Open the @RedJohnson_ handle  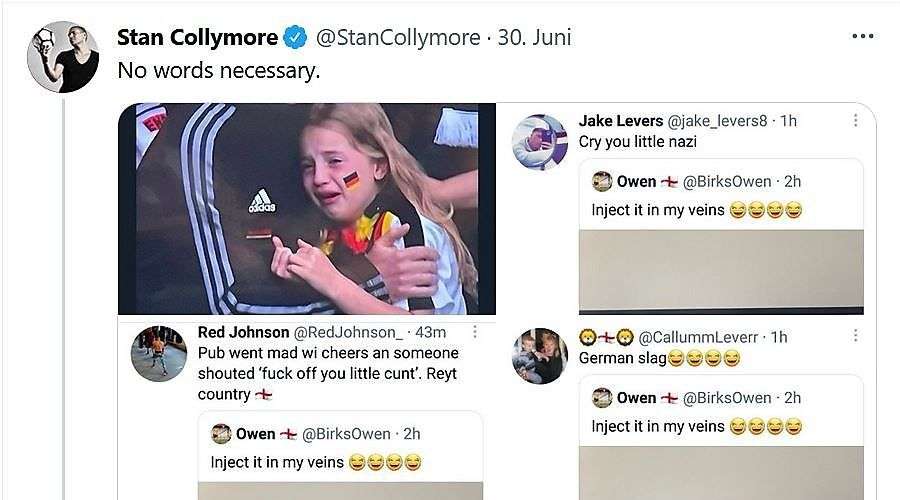(348, 332)
